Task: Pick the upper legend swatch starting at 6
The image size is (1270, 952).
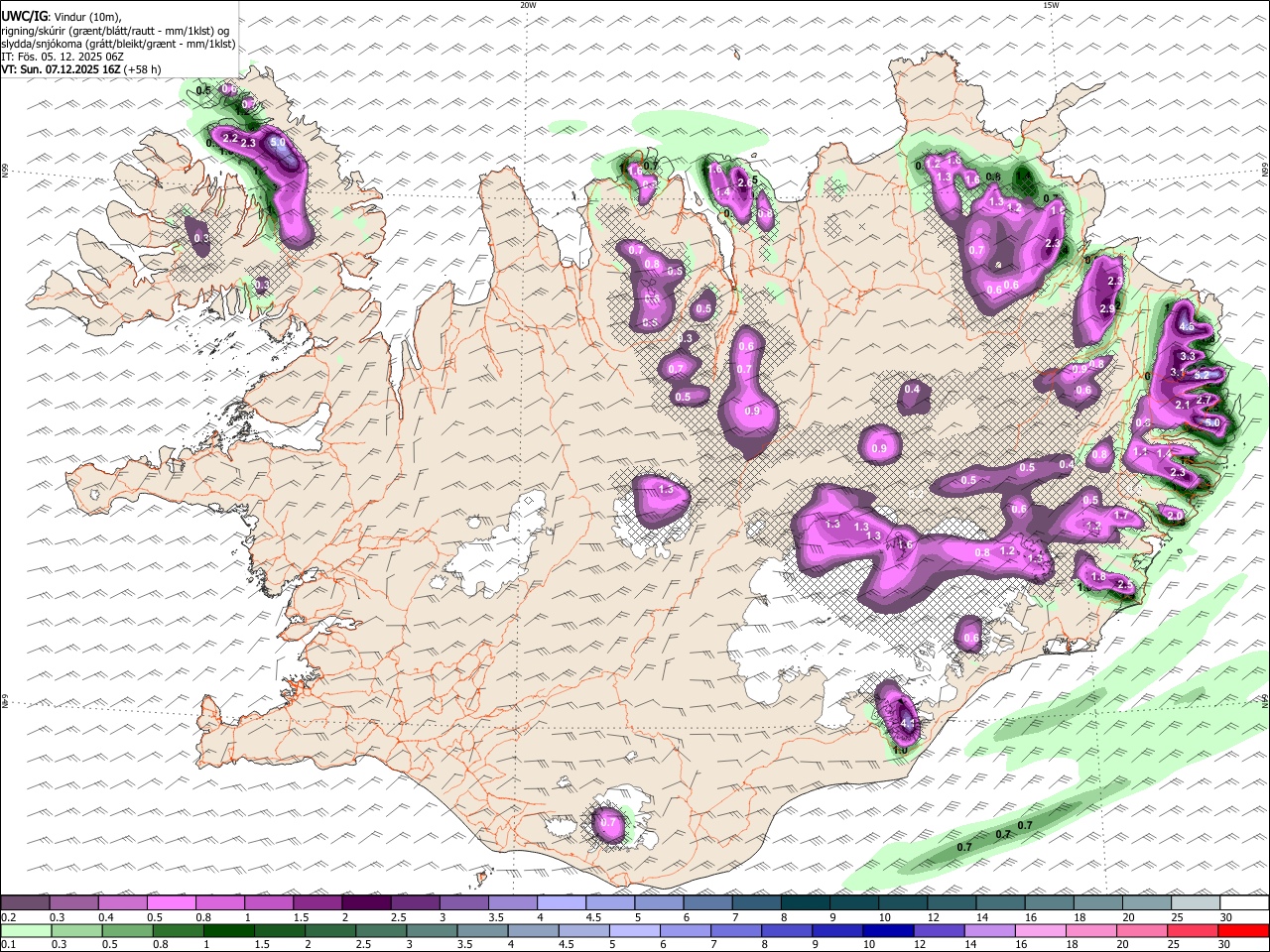Action: [706, 903]
